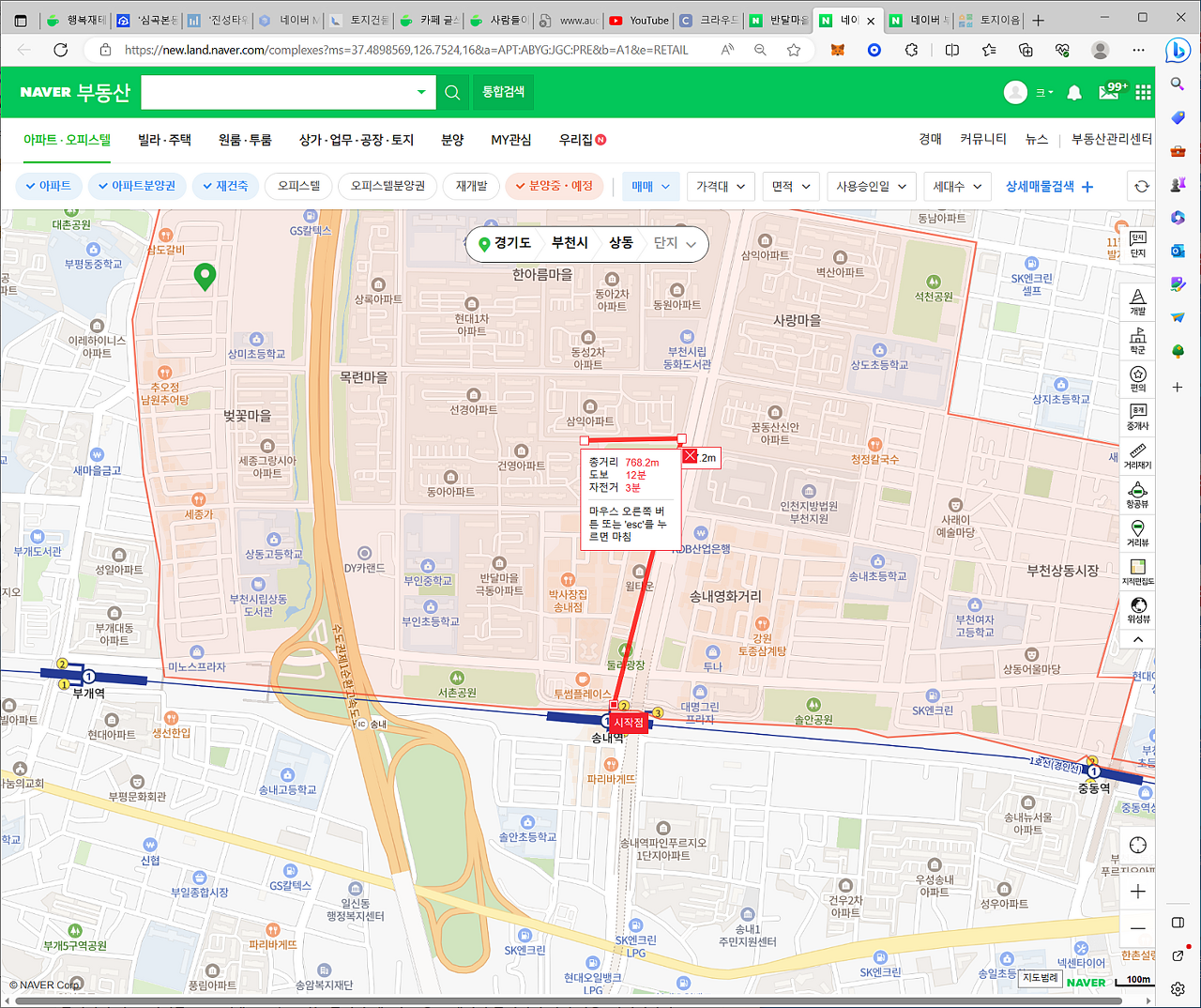Toggle 지적편집도 cadastral map
This screenshot has width=1201, height=1008.
tap(1138, 573)
